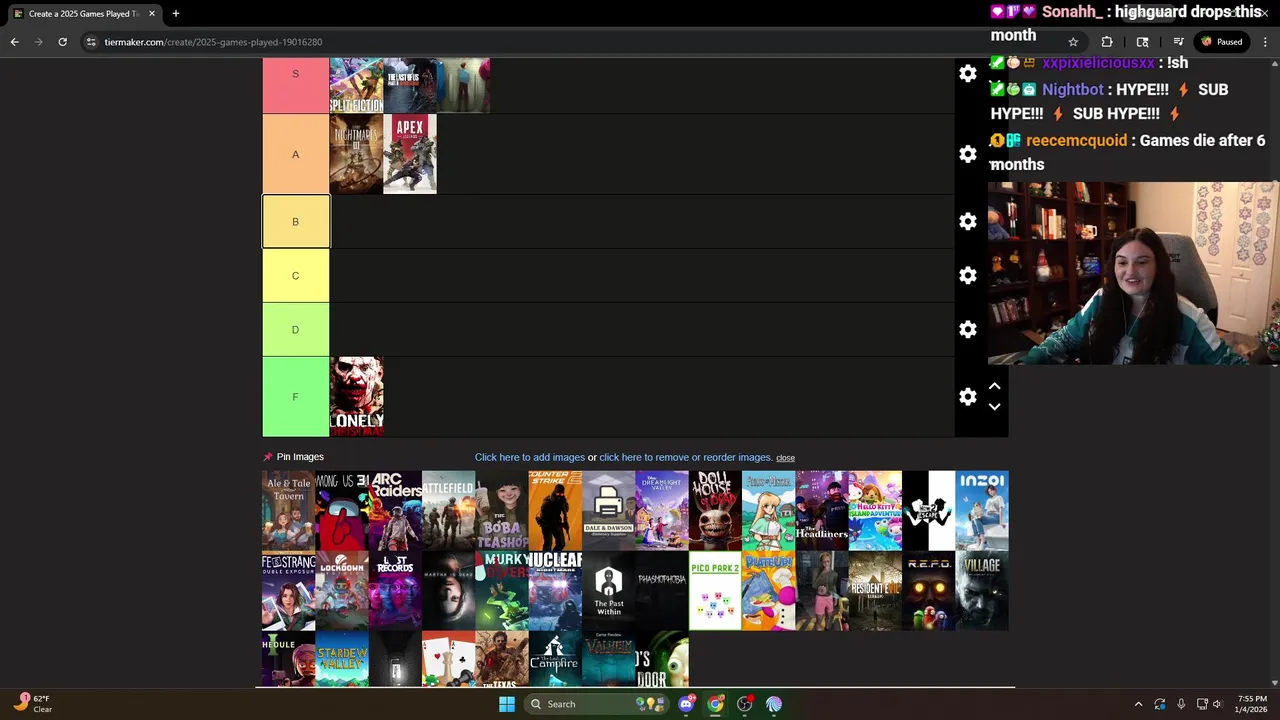Click the Paused profile button
The width and height of the screenshot is (1280, 720).
click(x=1222, y=42)
